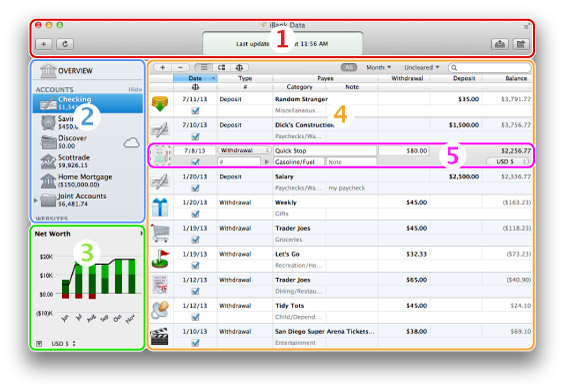
Task: Open the Net Worth chart selector arrow
Action: click(x=141, y=234)
